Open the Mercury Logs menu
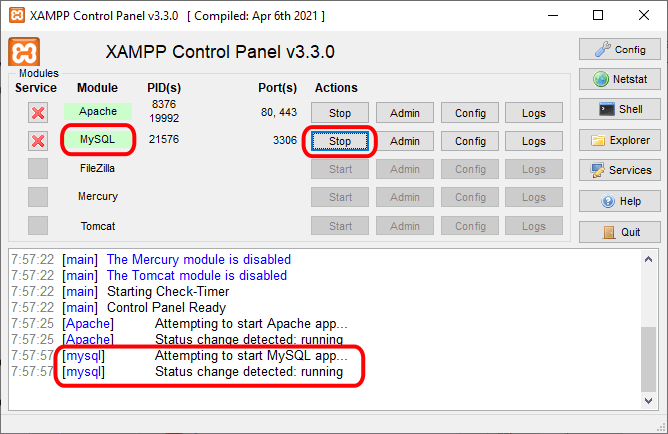Viewport: 668px width, 434px height. (x=534, y=197)
